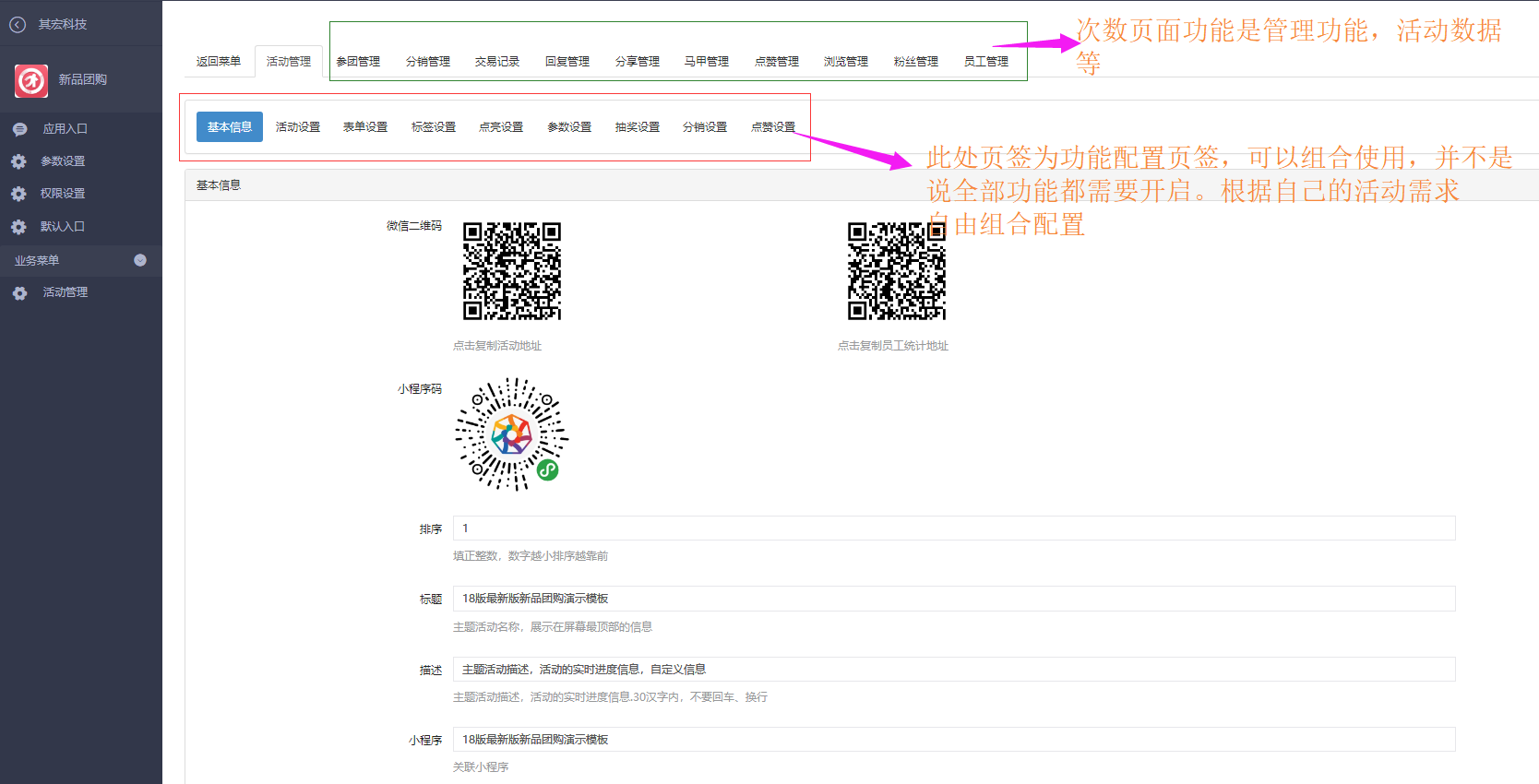Open the 分销管理 tab
This screenshot has height=784, width=1539.
coord(428,62)
